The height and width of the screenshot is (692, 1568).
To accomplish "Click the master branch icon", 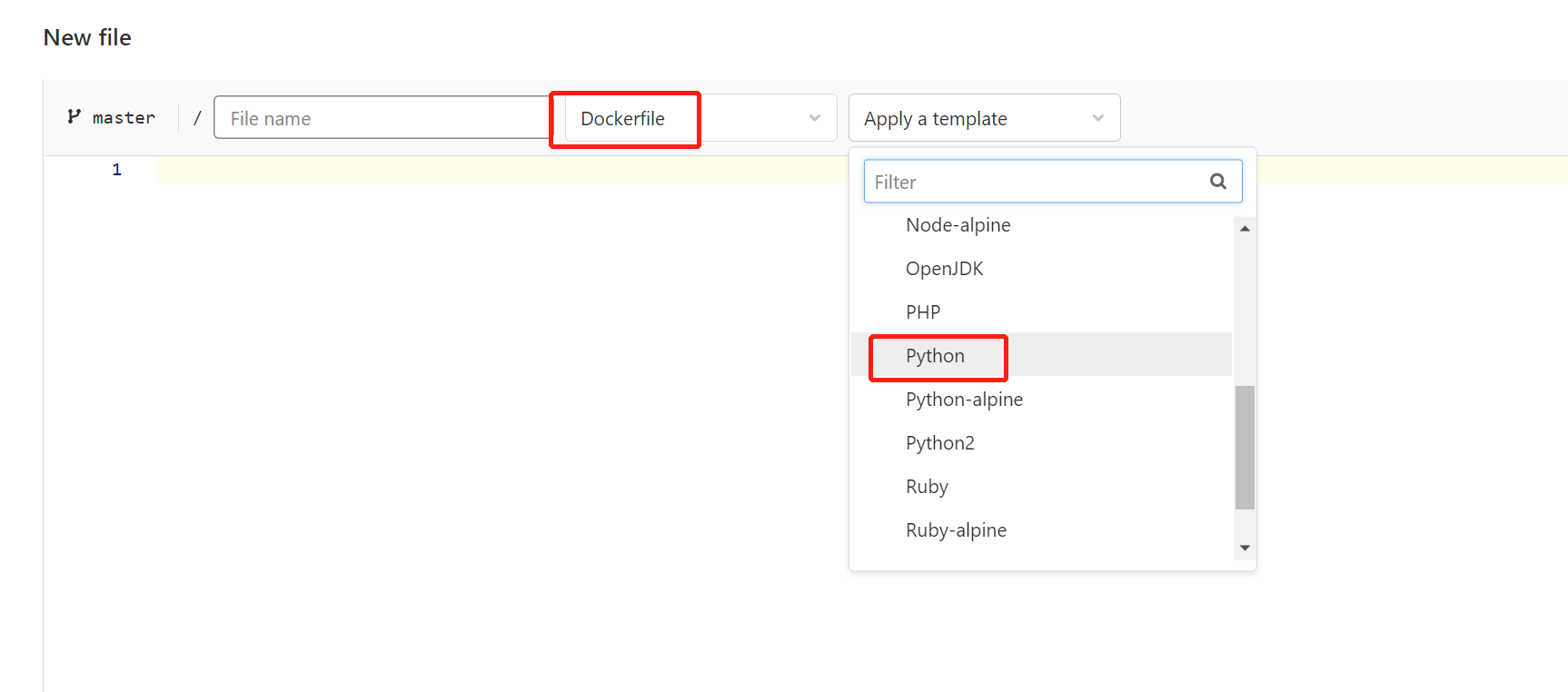I will [x=74, y=116].
